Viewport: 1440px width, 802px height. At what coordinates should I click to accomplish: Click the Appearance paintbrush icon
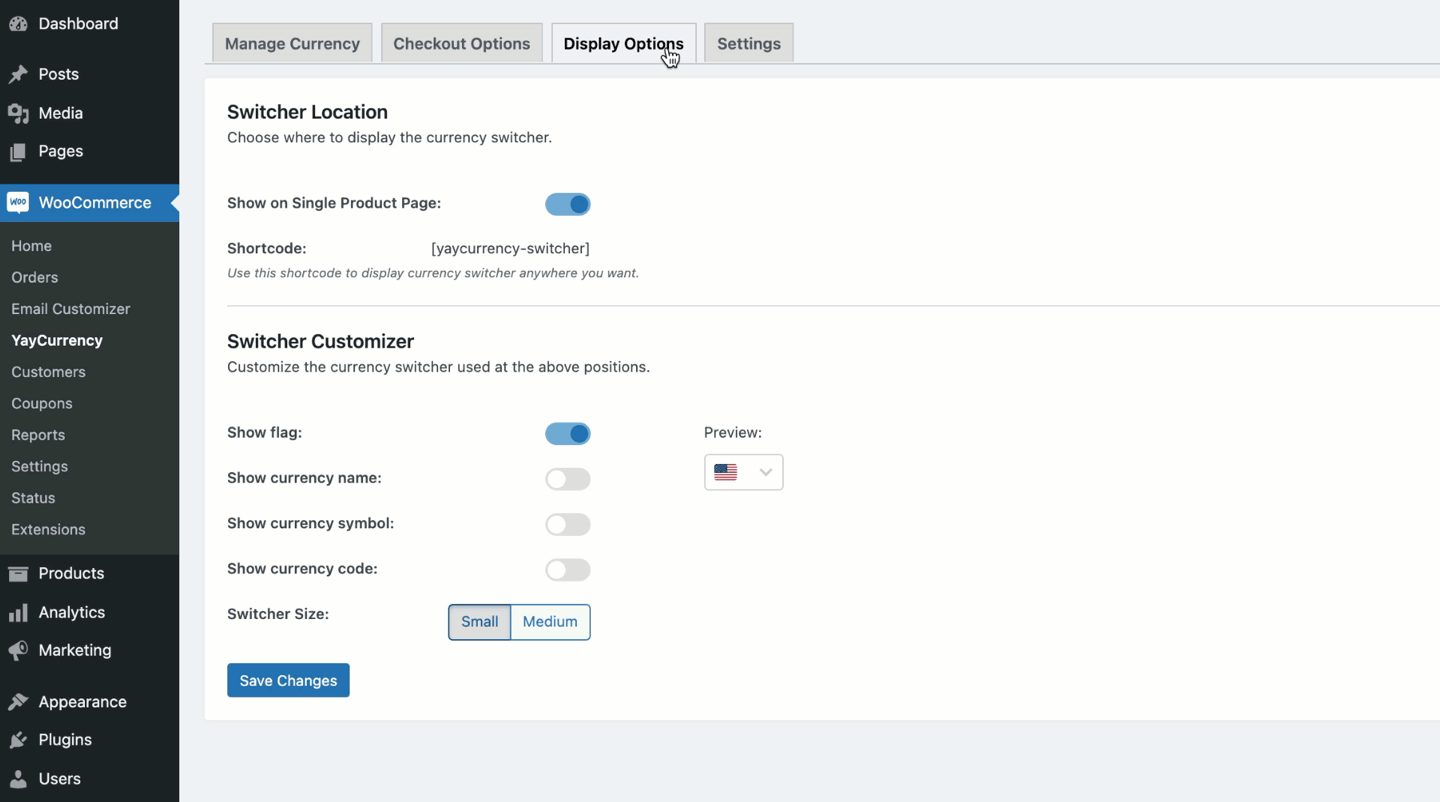18,701
